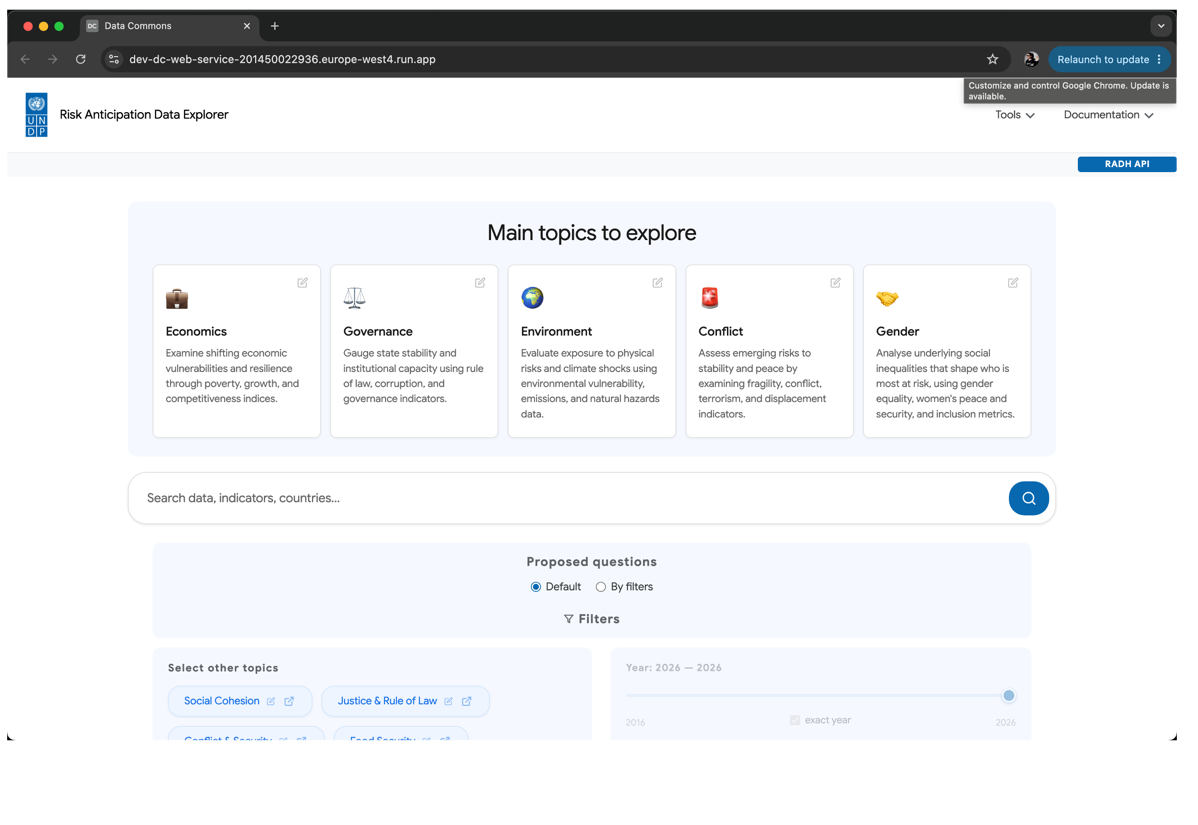This screenshot has height=825, width=1198.
Task: Click the Proposed questions heading
Action: (x=591, y=561)
